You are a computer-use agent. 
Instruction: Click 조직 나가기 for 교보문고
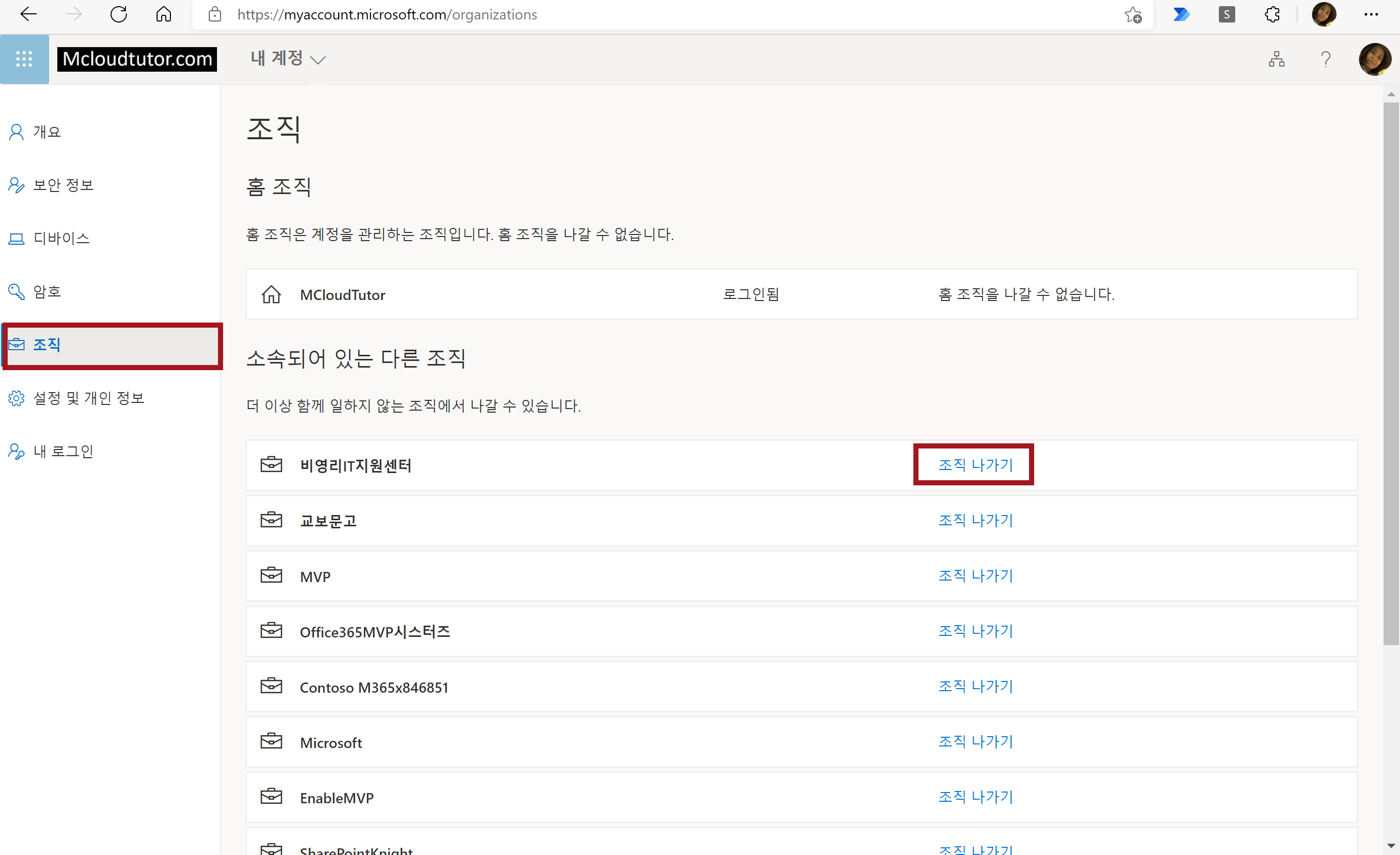tap(975, 520)
